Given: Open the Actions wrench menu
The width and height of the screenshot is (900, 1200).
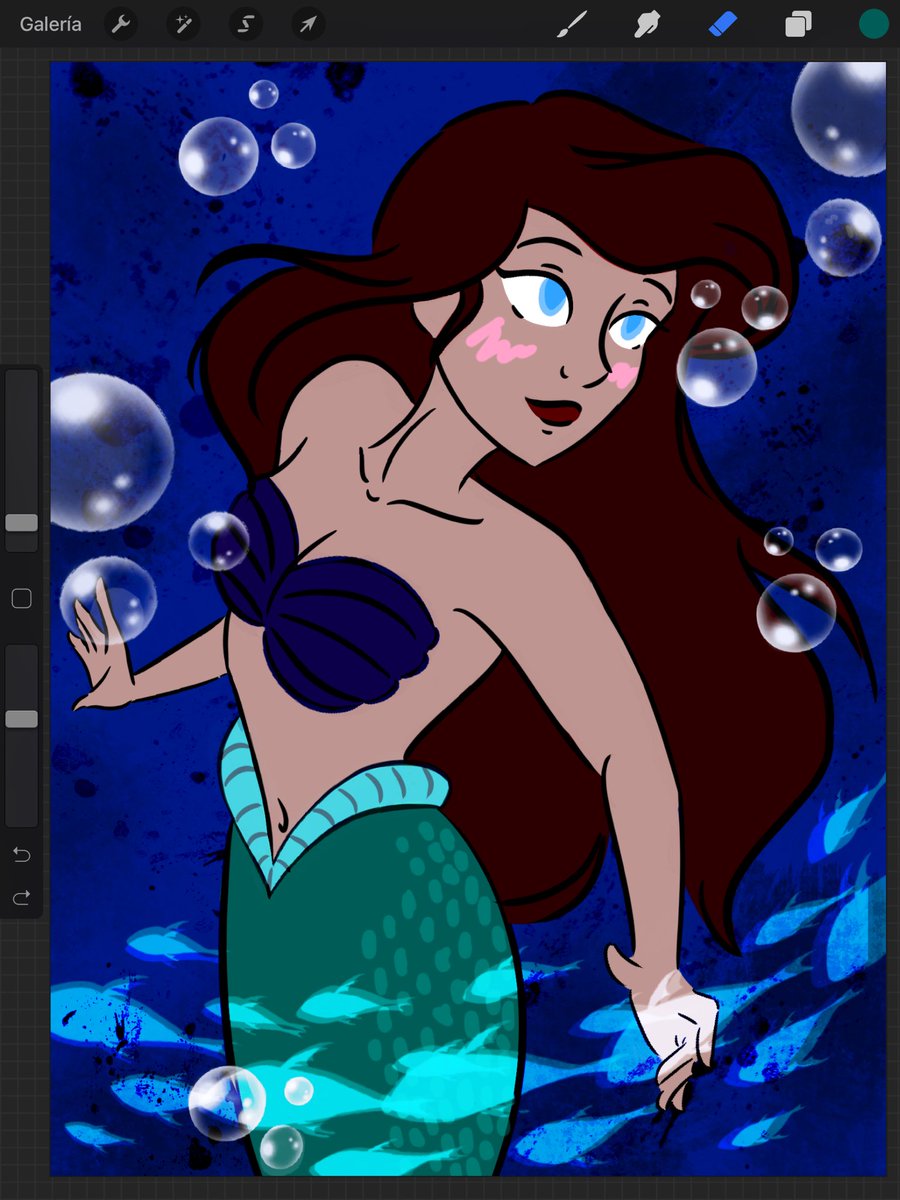Looking at the screenshot, I should (x=121, y=24).
